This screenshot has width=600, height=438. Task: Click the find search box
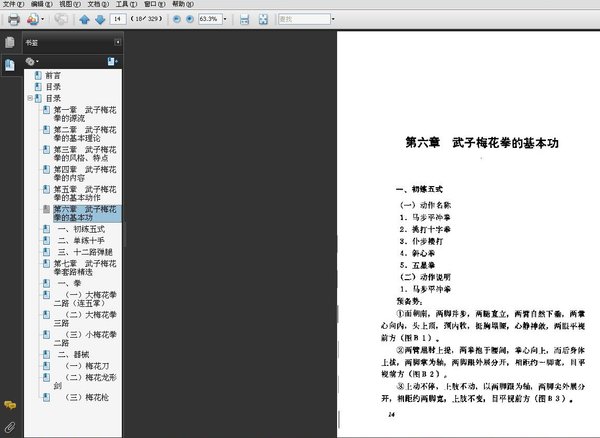pos(304,19)
